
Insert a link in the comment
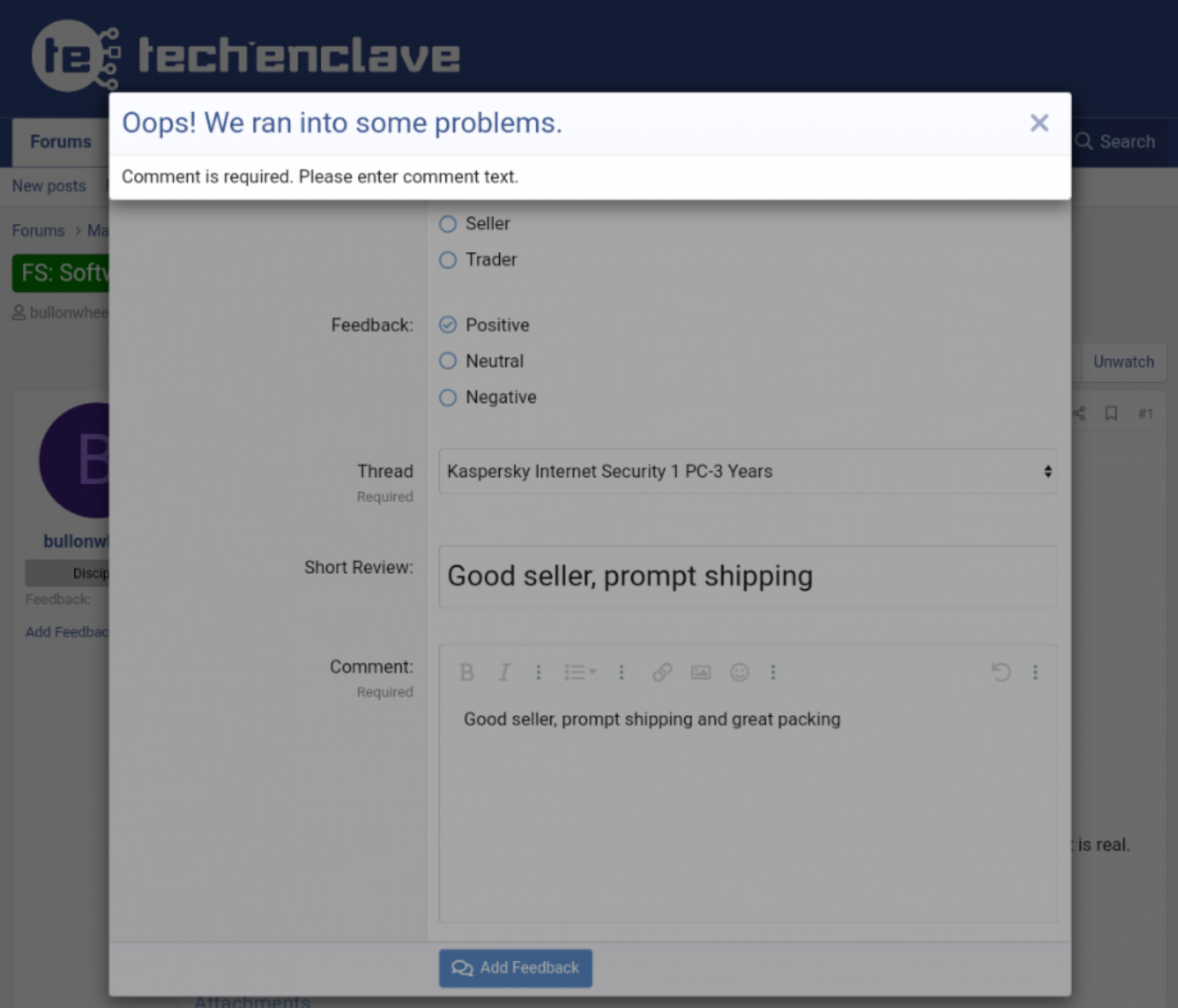(x=662, y=672)
